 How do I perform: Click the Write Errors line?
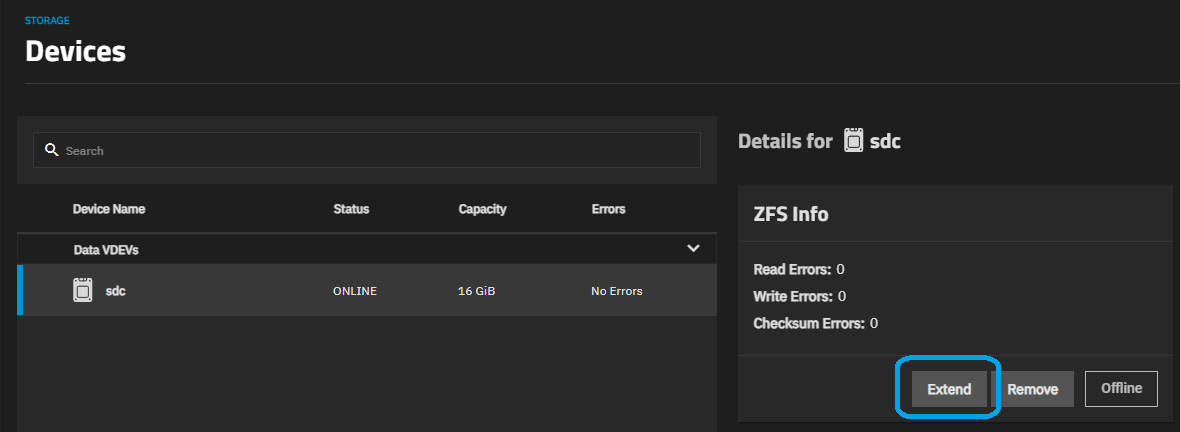click(800, 296)
